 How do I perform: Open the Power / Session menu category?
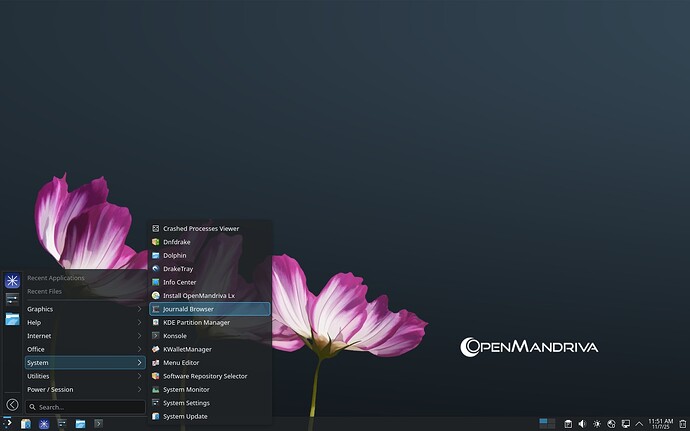coord(85,389)
